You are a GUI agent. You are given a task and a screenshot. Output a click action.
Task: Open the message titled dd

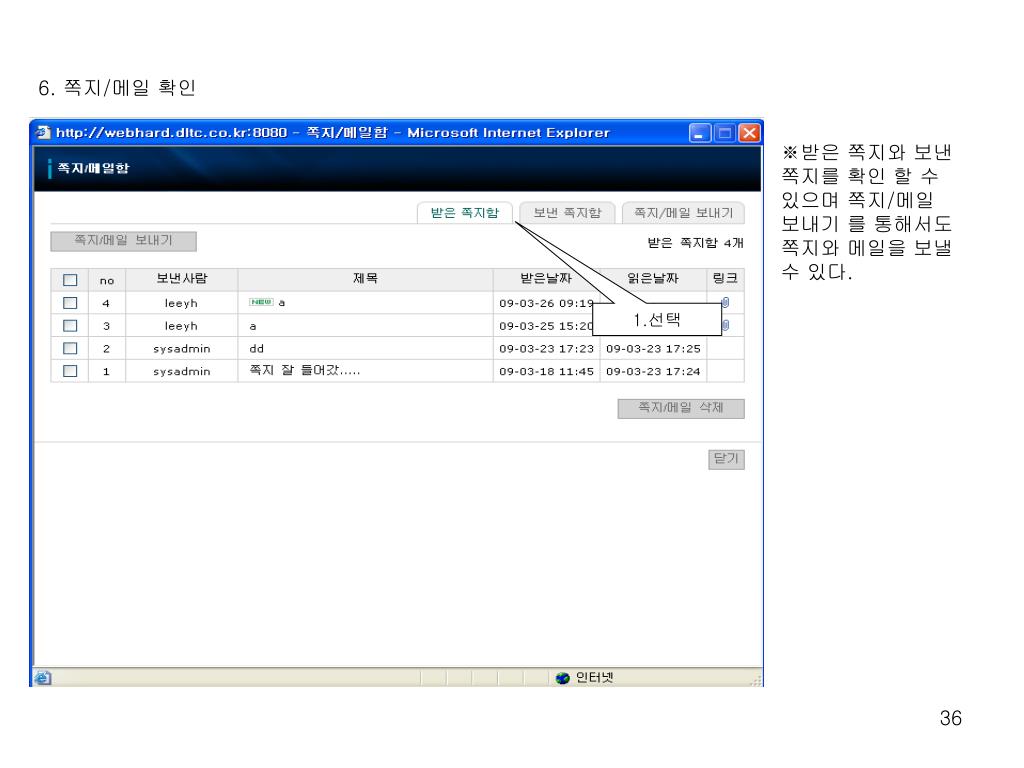[x=256, y=349]
